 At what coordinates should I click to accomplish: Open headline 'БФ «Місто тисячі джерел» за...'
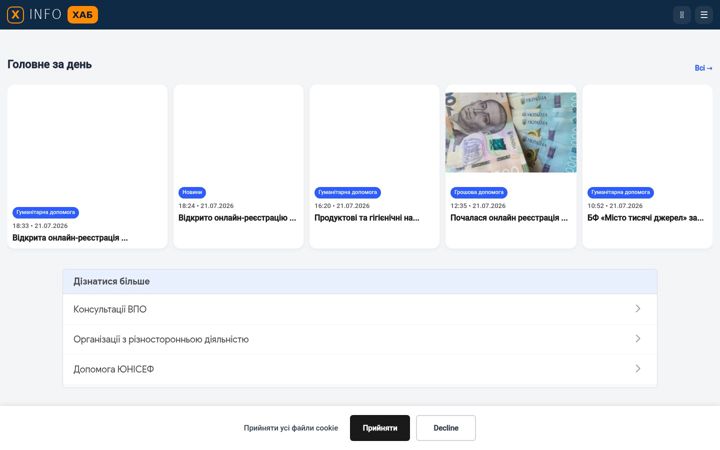point(646,218)
